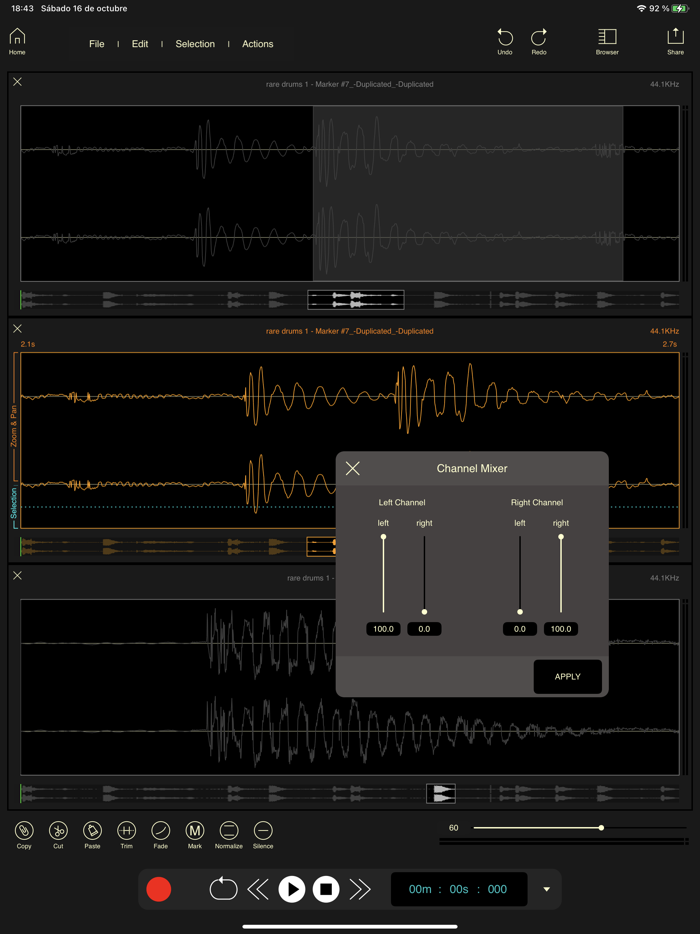700x934 pixels.
Task: Rewind the playhead
Action: pos(258,889)
